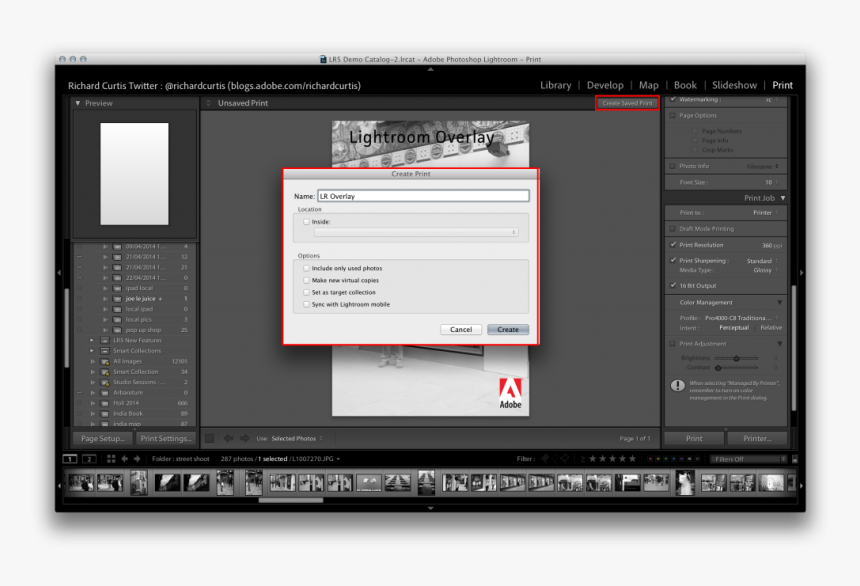Collapse the Color Management section
This screenshot has width=860, height=586.
coord(779,302)
